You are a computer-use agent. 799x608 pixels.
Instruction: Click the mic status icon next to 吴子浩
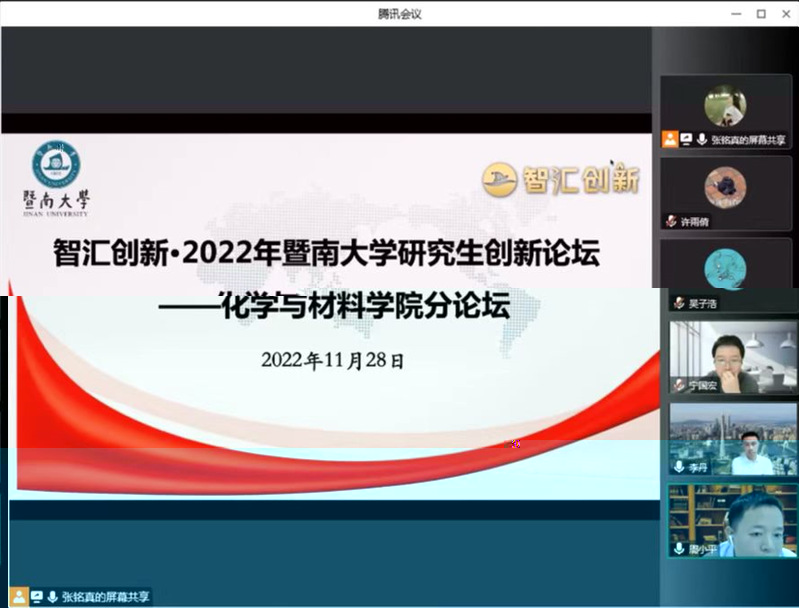coord(679,302)
